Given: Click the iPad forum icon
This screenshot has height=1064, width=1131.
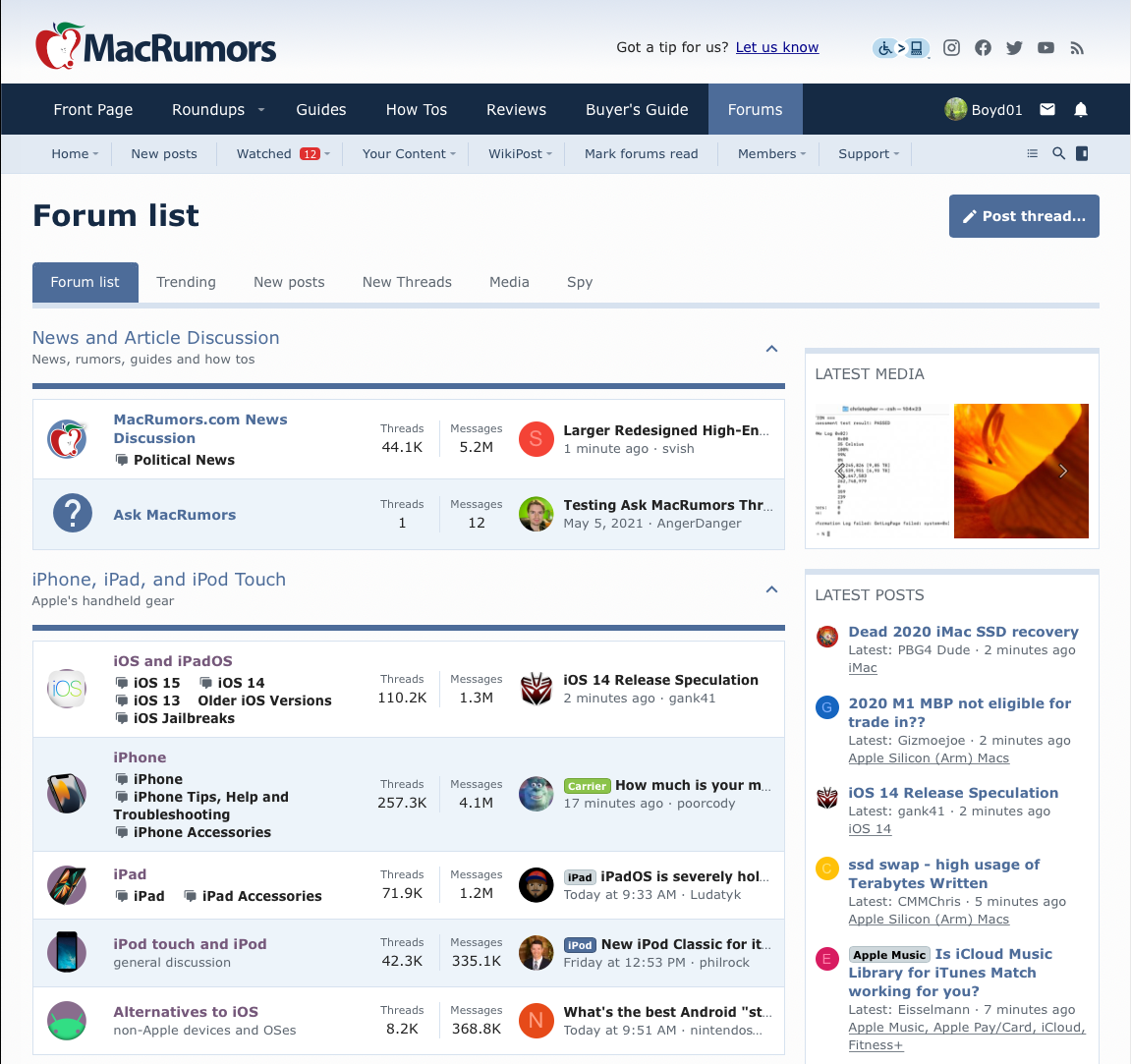Looking at the screenshot, I should (67, 884).
